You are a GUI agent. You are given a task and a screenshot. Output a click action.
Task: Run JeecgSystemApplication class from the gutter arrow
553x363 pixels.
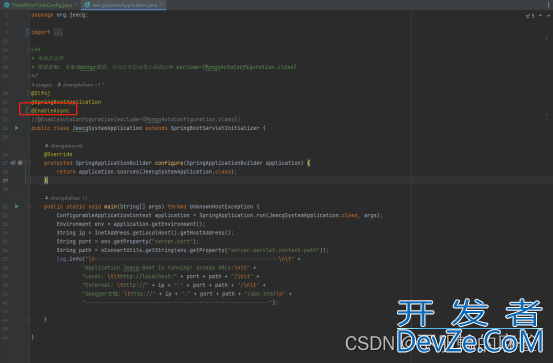17,128
